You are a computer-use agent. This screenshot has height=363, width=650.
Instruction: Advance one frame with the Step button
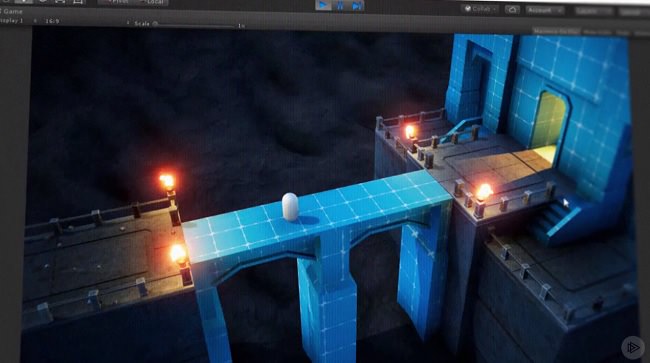(357, 6)
